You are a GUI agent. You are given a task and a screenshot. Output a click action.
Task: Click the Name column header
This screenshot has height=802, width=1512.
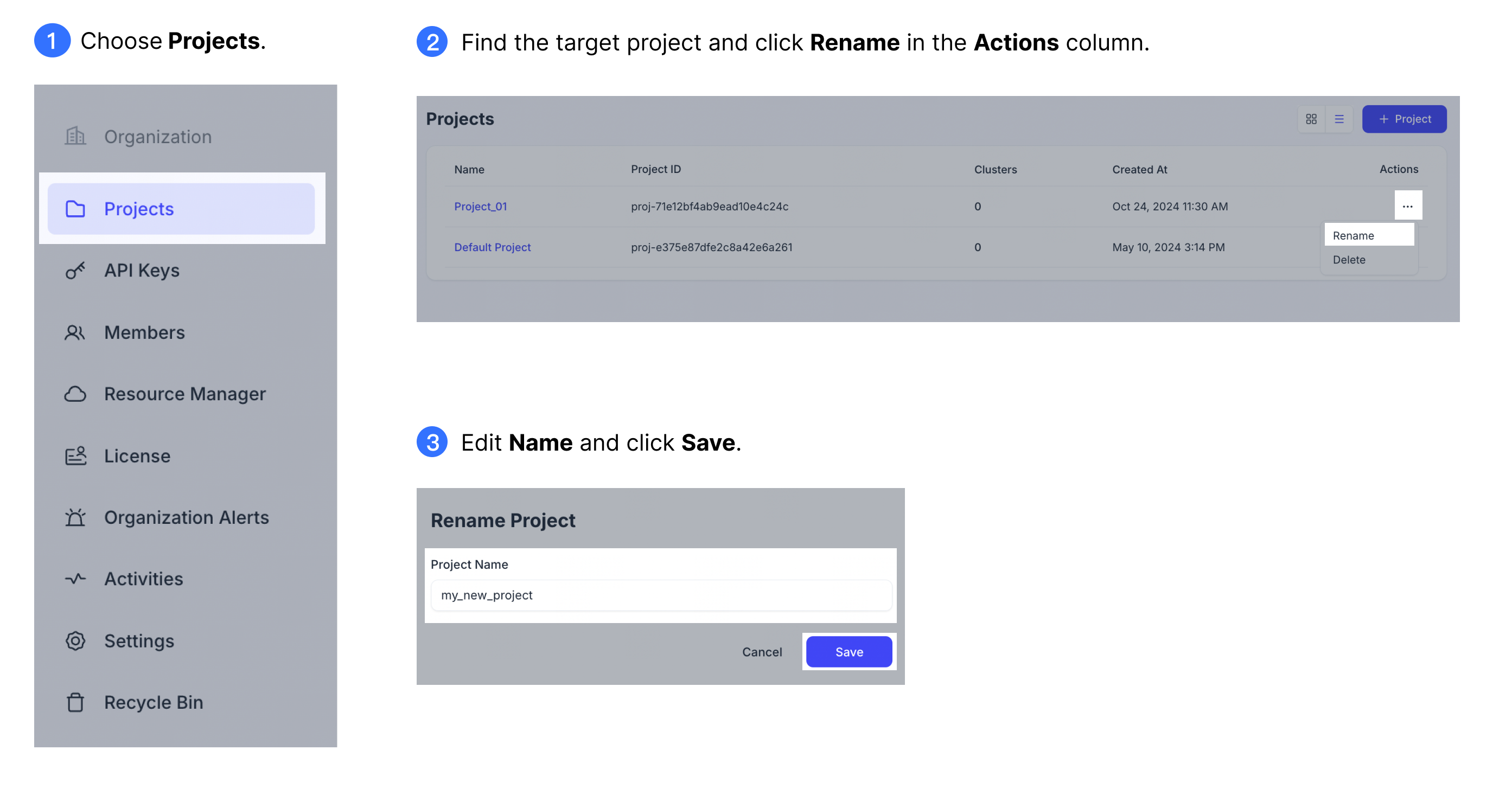pos(469,170)
